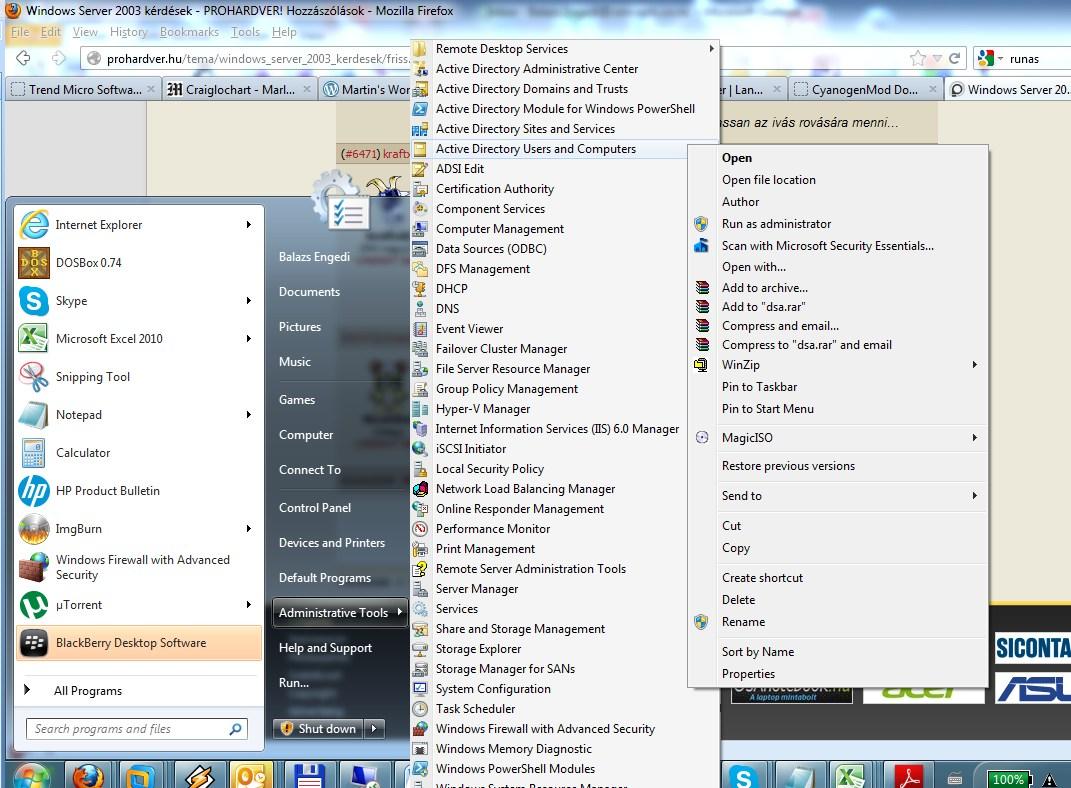1071x788 pixels.
Task: Choose Properties in the context menu
Action: pos(838,674)
